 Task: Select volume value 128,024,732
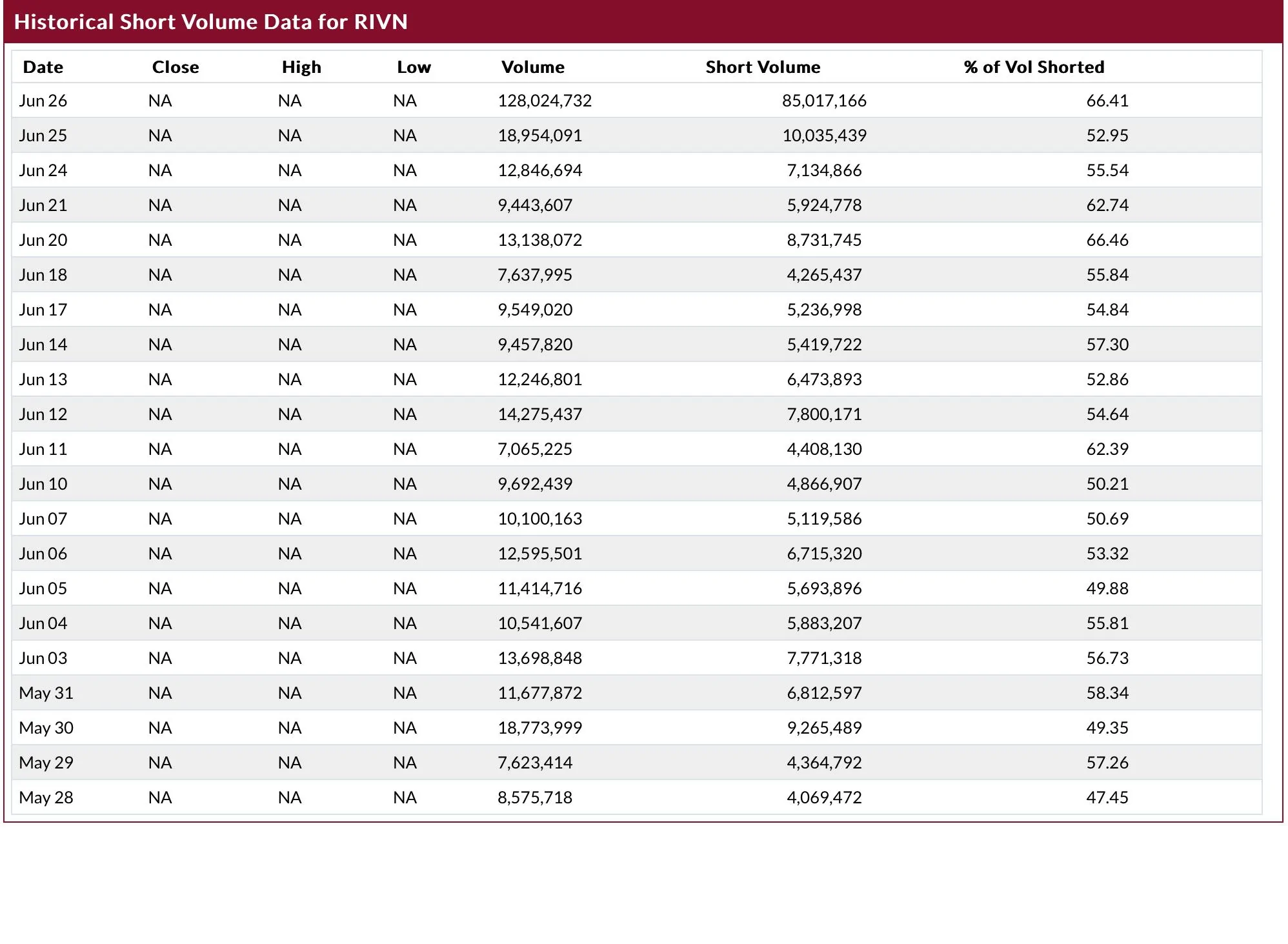pyautogui.click(x=545, y=101)
